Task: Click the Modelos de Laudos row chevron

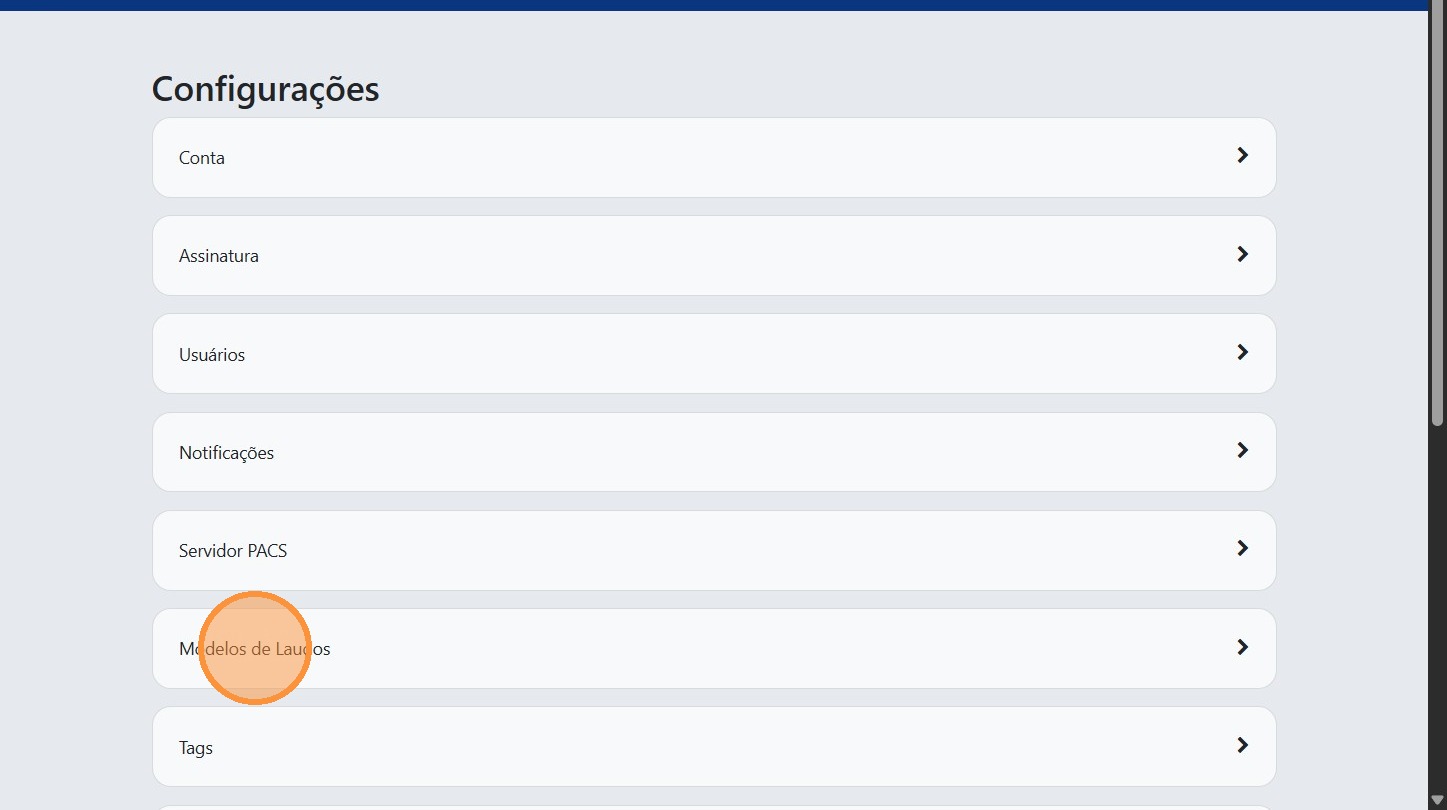Action: click(x=1242, y=647)
